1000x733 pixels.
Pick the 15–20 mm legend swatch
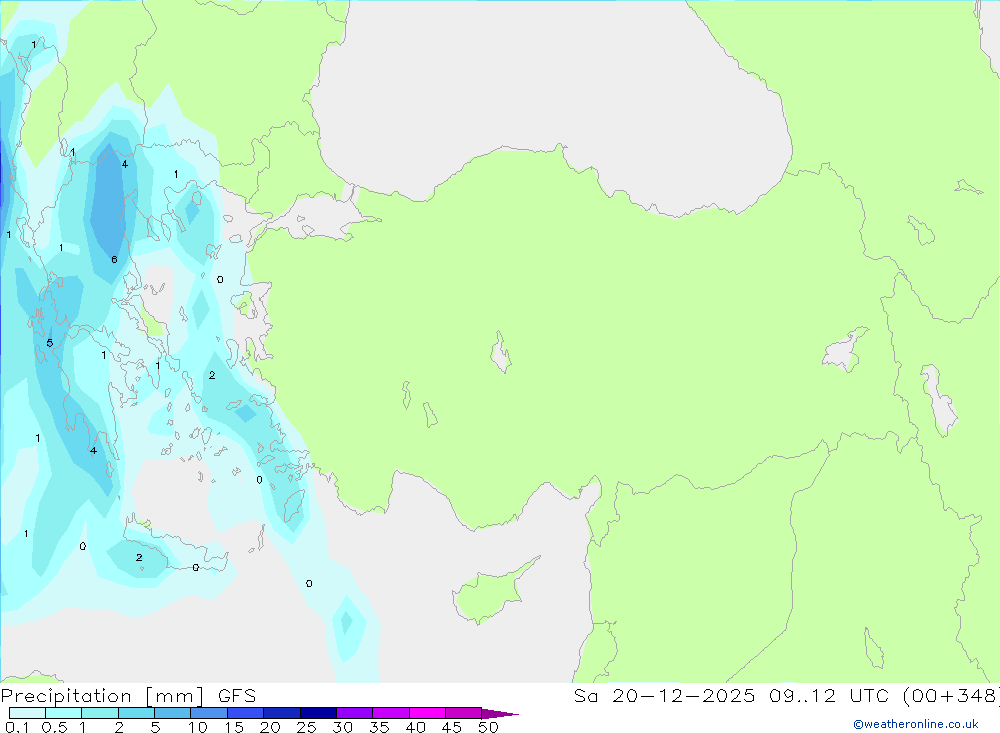246,713
